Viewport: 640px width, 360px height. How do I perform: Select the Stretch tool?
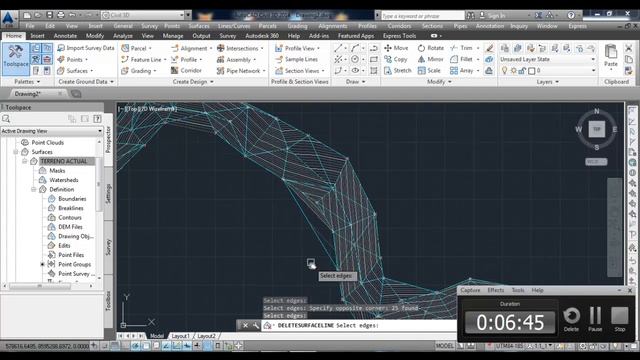click(x=398, y=71)
